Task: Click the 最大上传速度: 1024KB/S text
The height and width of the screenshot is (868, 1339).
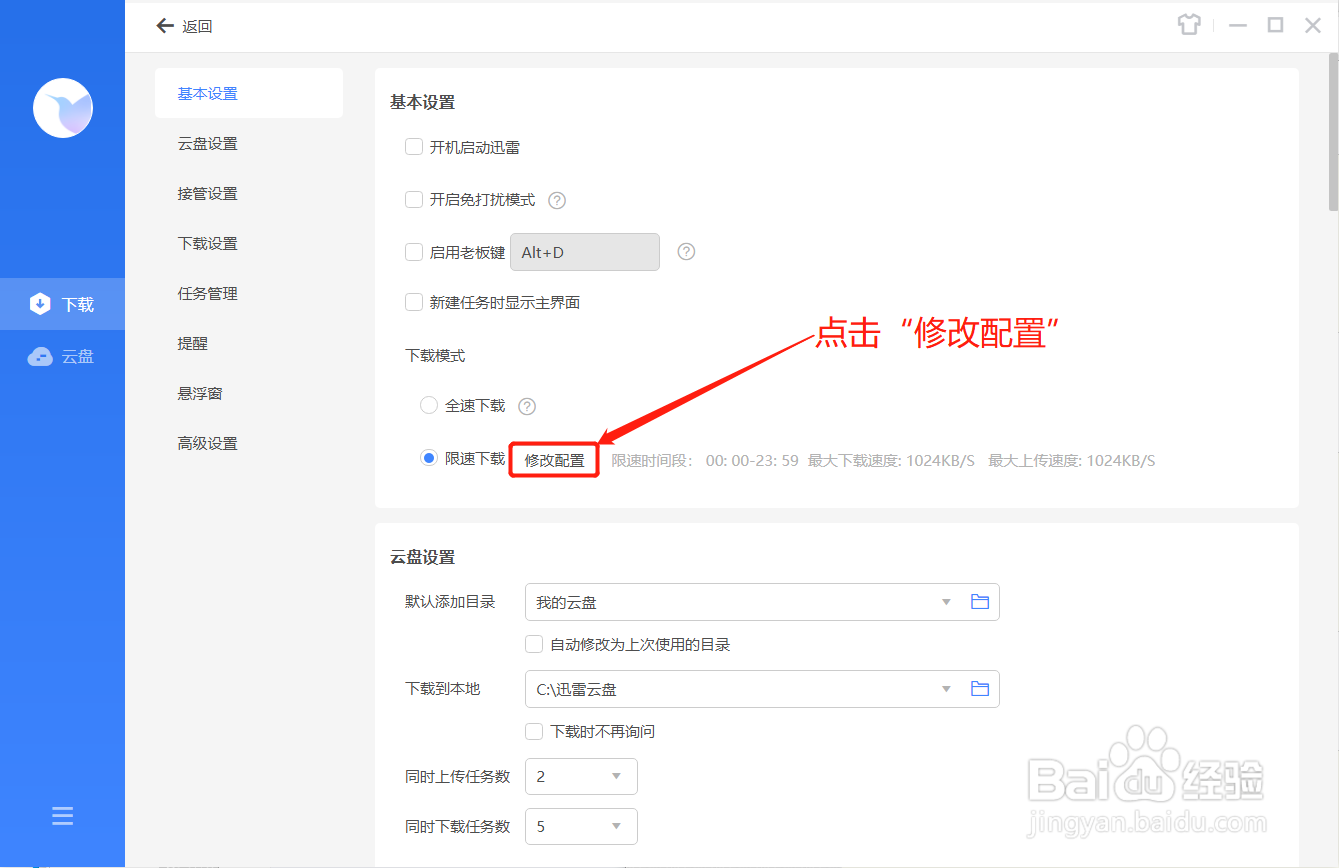Action: click(1072, 461)
